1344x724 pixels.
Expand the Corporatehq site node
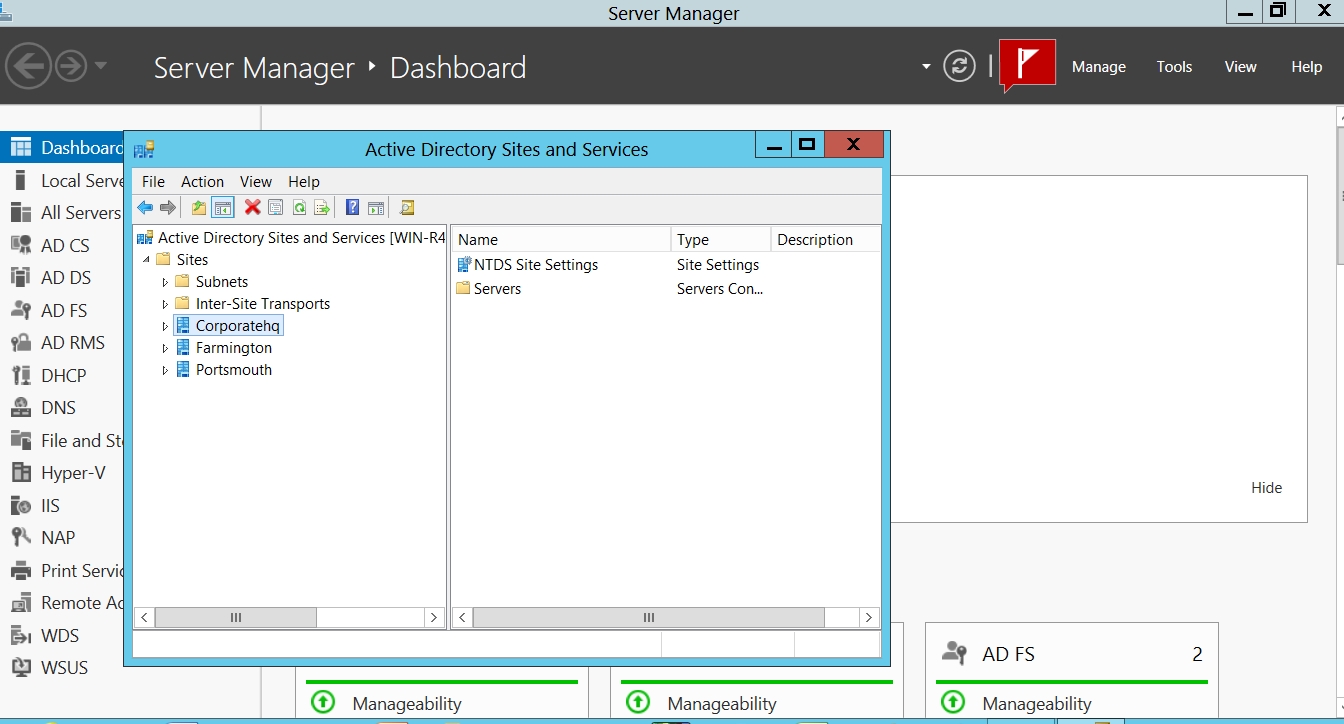pos(166,326)
